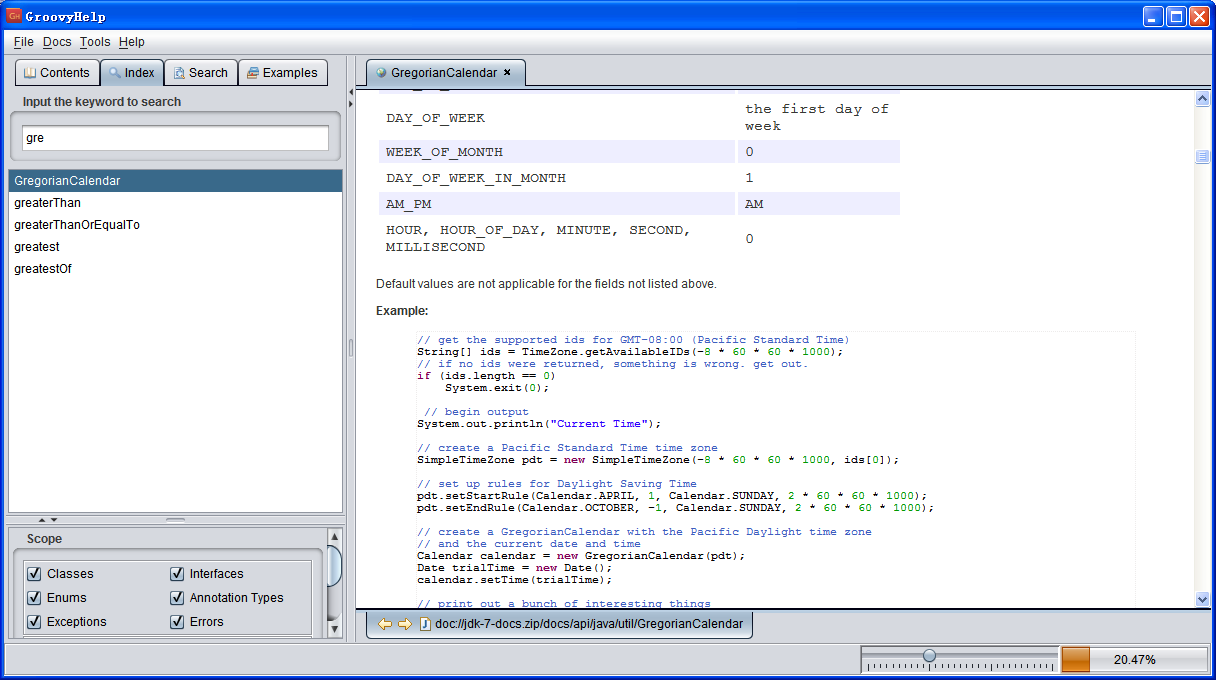Click the AM_PM table cell
The height and width of the screenshot is (680, 1216).
tap(557, 204)
